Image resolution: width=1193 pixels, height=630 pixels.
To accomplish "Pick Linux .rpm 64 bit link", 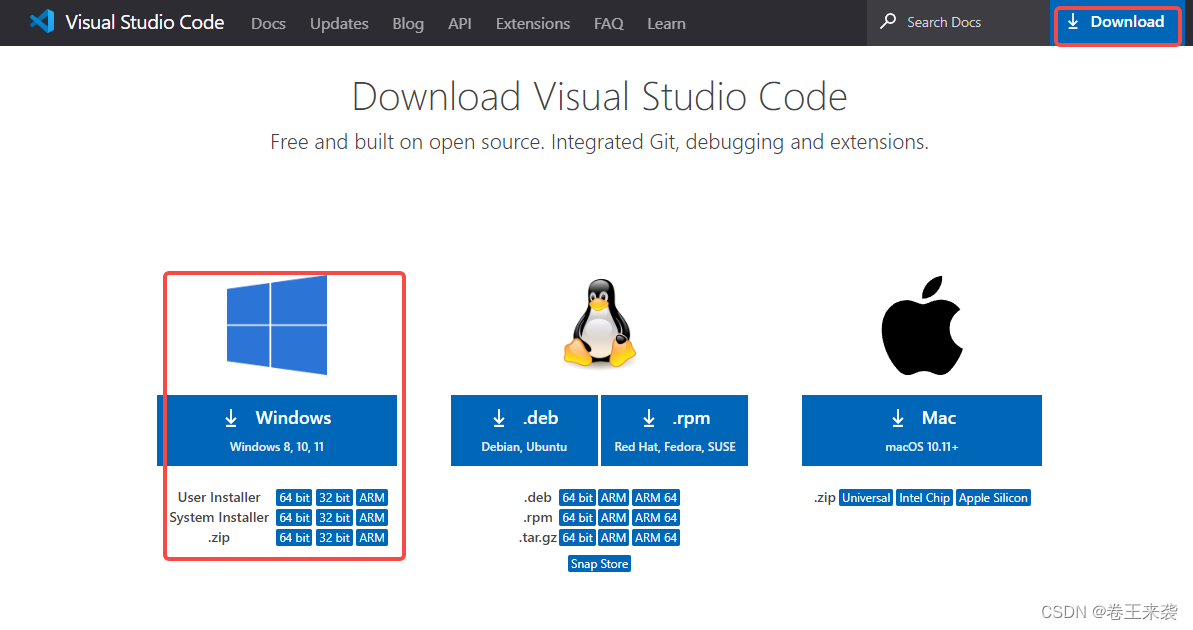I will 577,517.
